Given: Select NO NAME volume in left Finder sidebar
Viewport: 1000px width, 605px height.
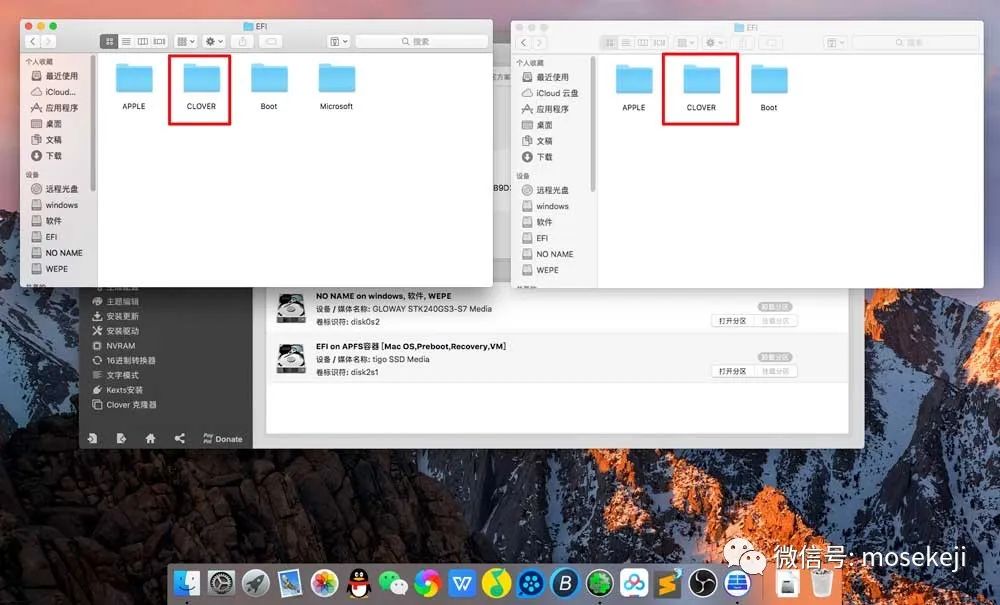Looking at the screenshot, I should point(58,252).
